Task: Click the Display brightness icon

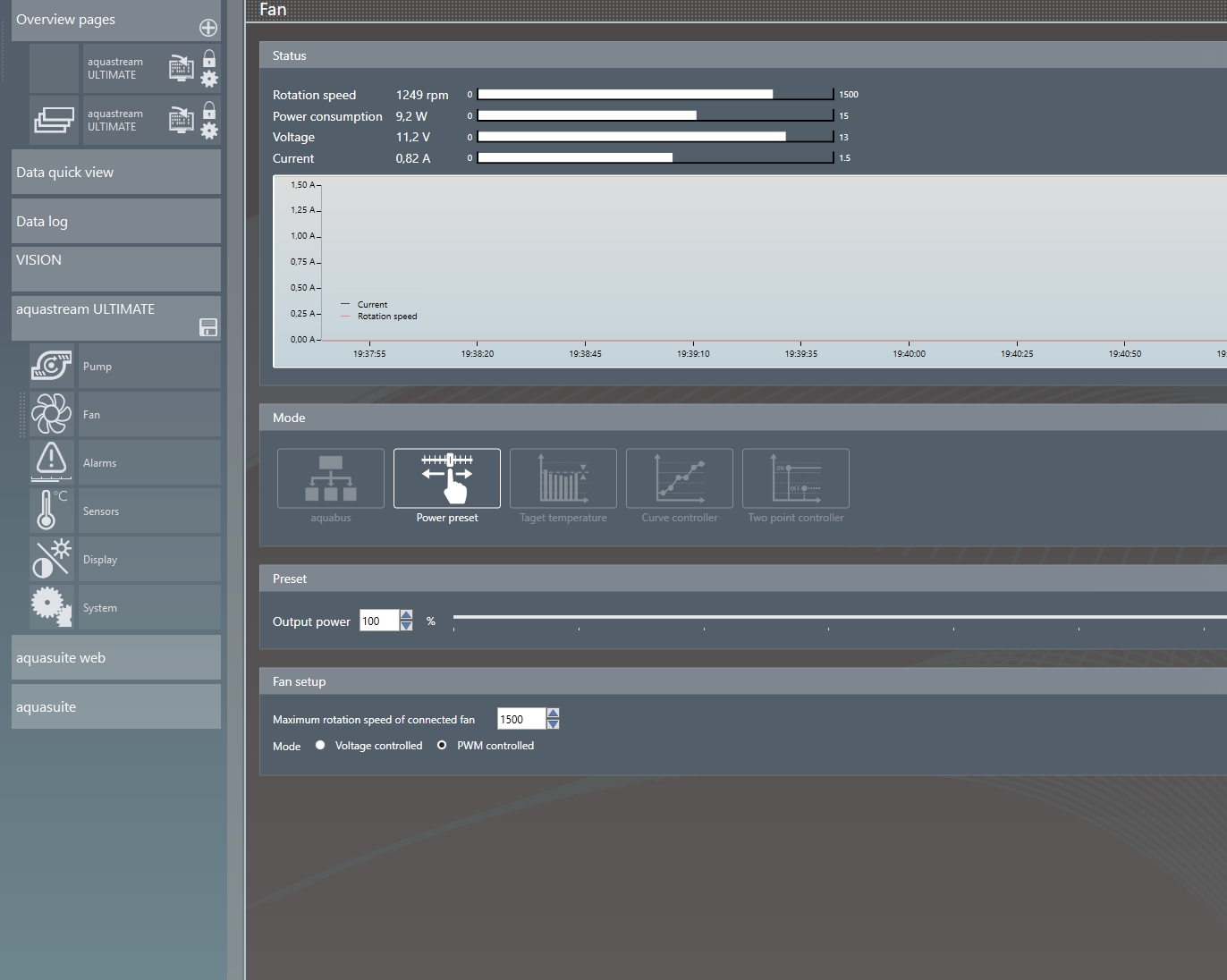Action: [x=52, y=559]
